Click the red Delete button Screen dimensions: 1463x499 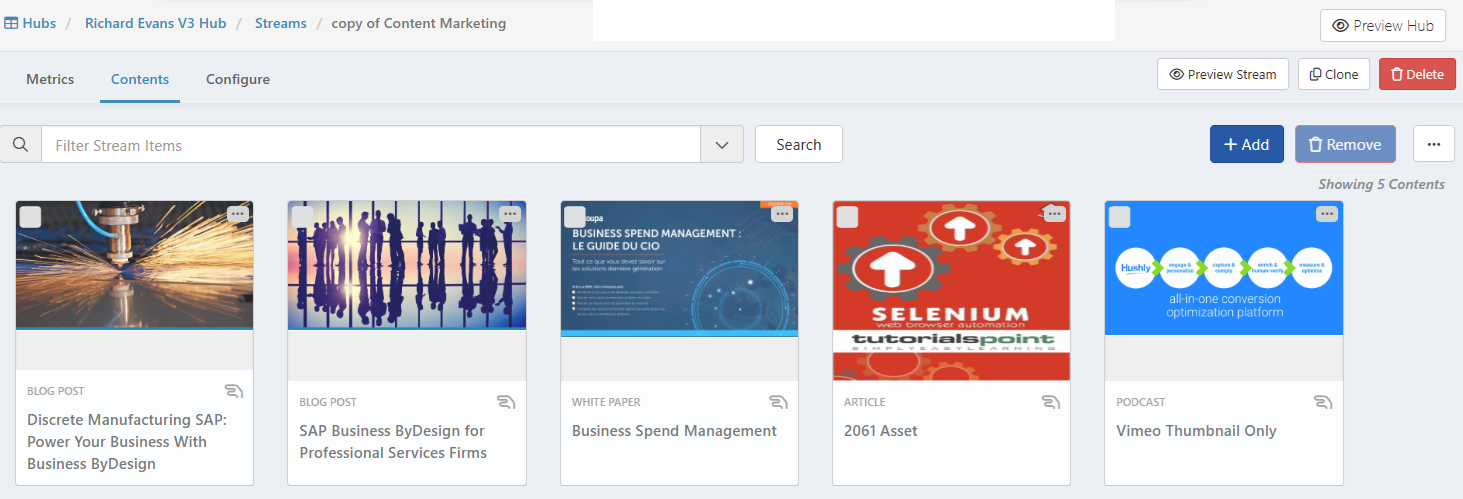(1417, 74)
